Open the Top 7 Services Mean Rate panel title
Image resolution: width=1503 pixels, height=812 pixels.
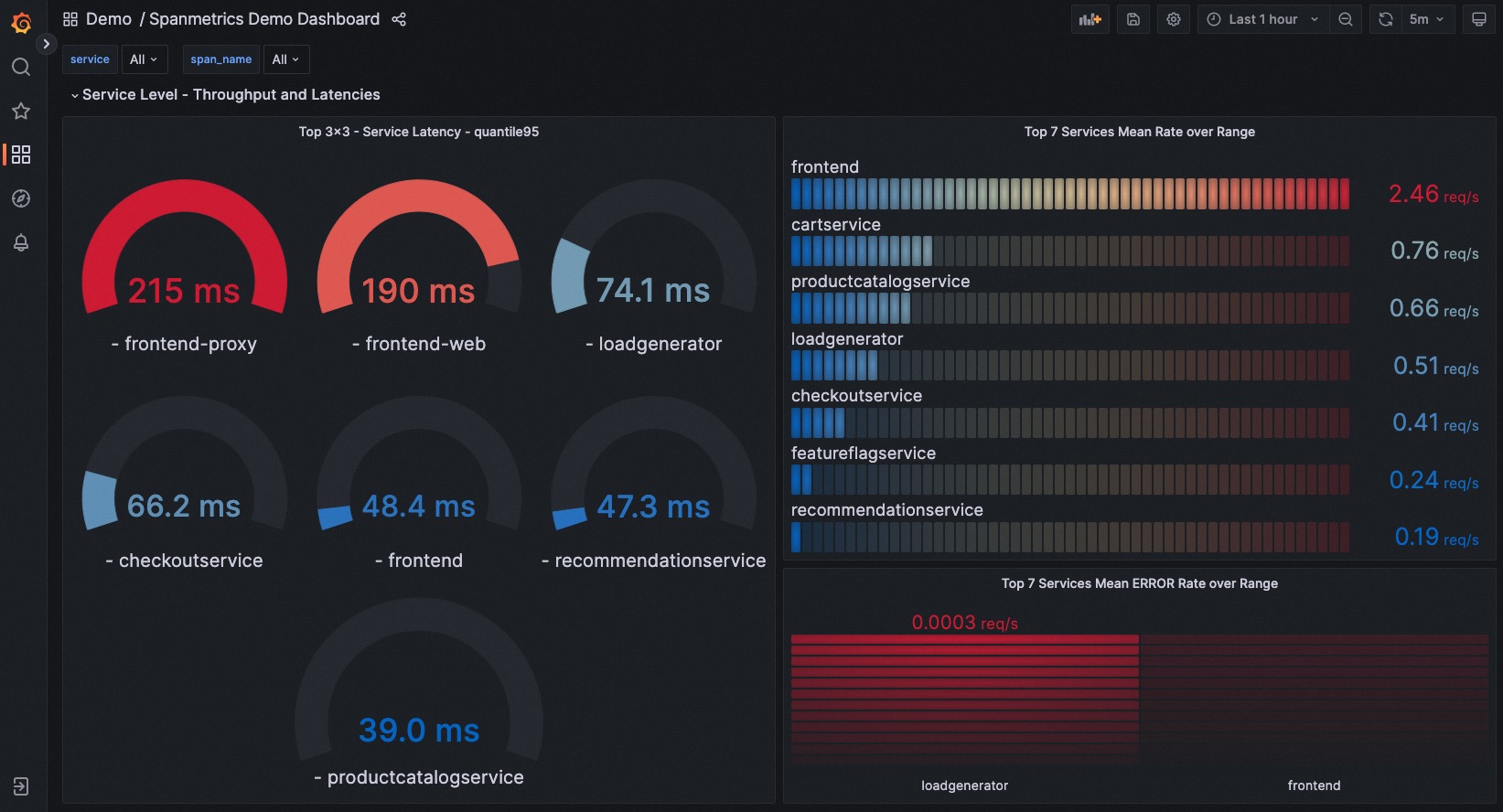click(1140, 132)
